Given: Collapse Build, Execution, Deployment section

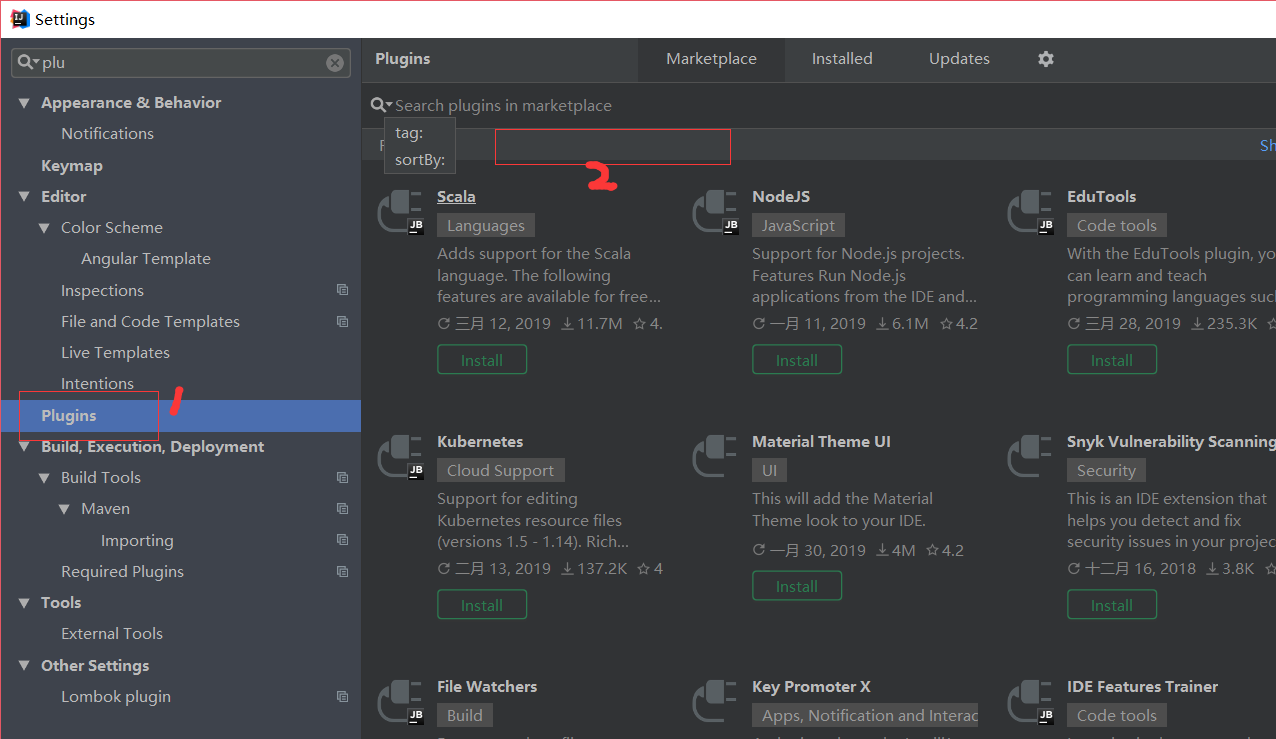Looking at the screenshot, I should (24, 447).
